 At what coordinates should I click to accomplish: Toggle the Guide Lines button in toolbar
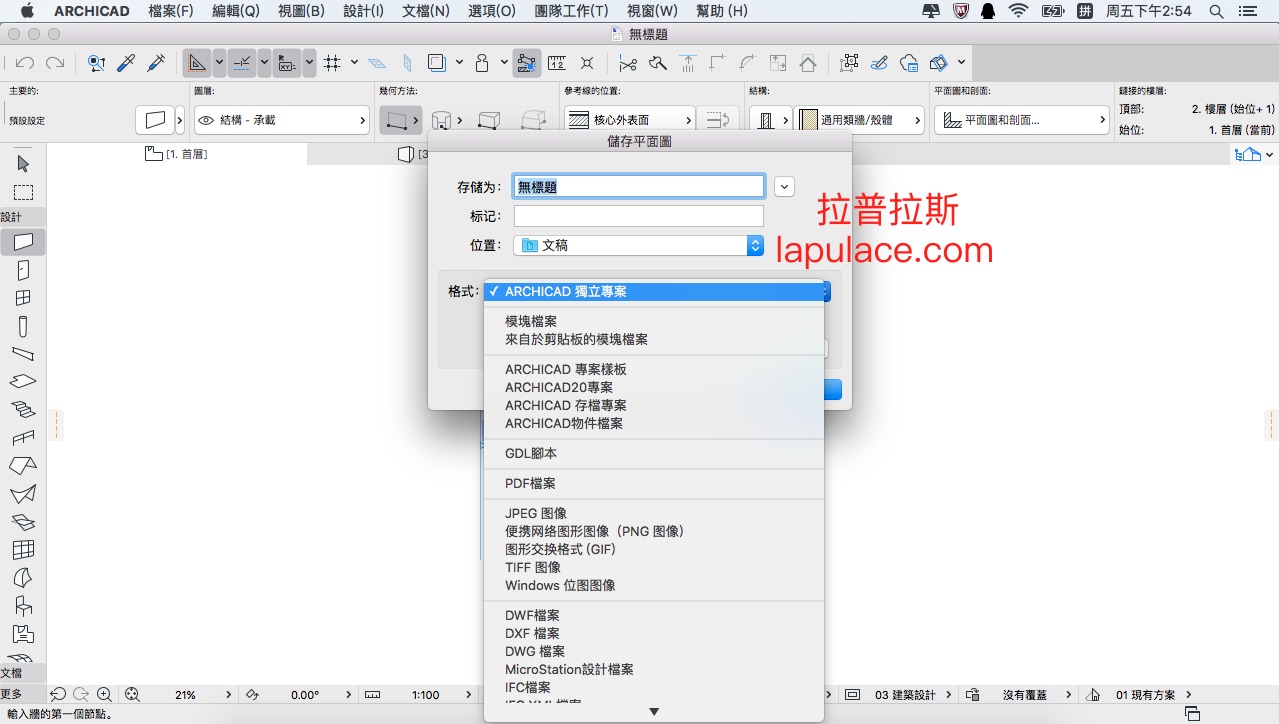(x=197, y=63)
